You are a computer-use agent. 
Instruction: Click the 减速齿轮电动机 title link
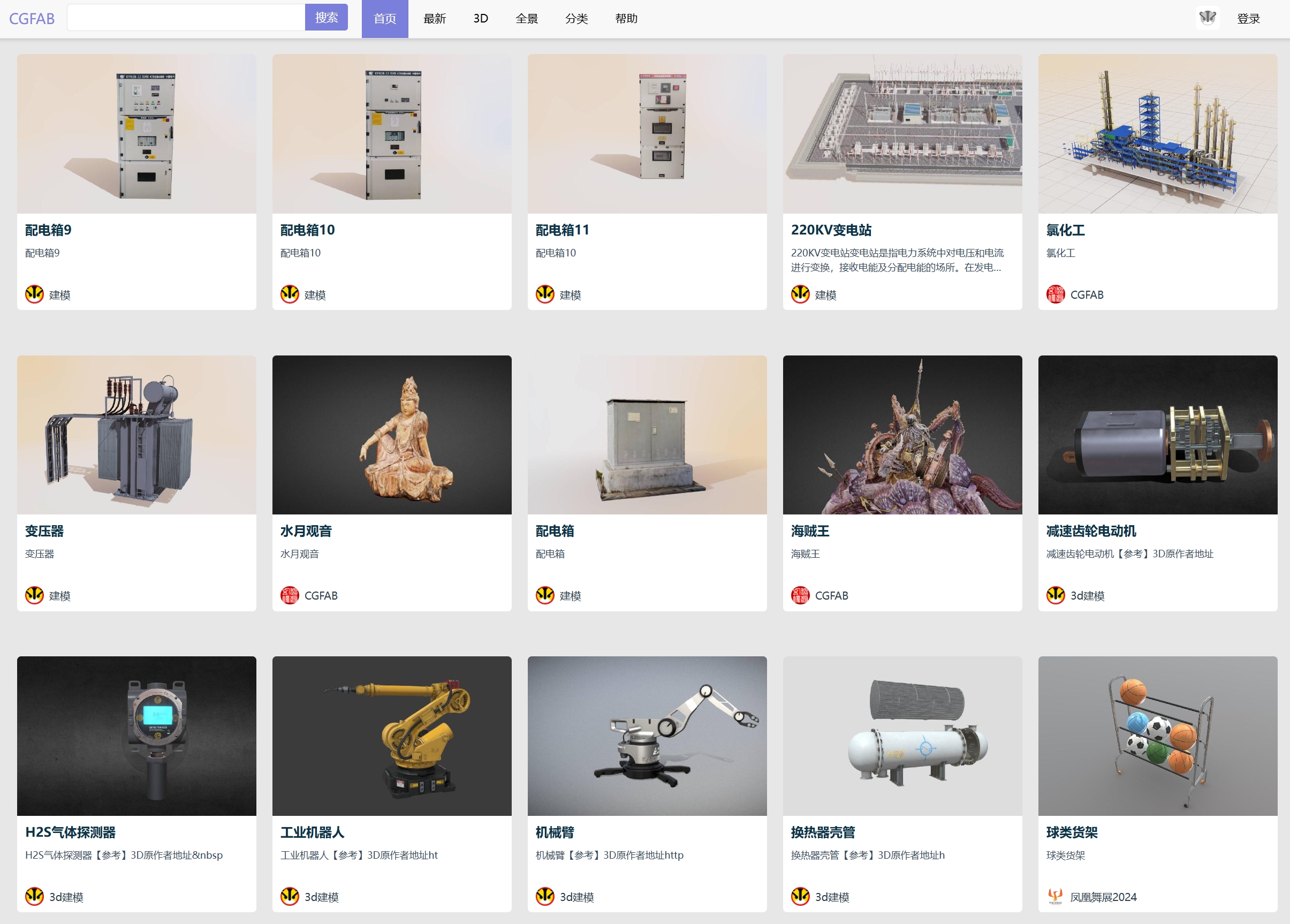tap(1091, 531)
